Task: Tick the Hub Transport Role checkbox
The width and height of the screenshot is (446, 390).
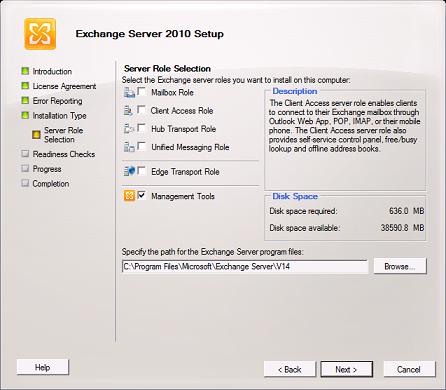Action: [x=142, y=128]
